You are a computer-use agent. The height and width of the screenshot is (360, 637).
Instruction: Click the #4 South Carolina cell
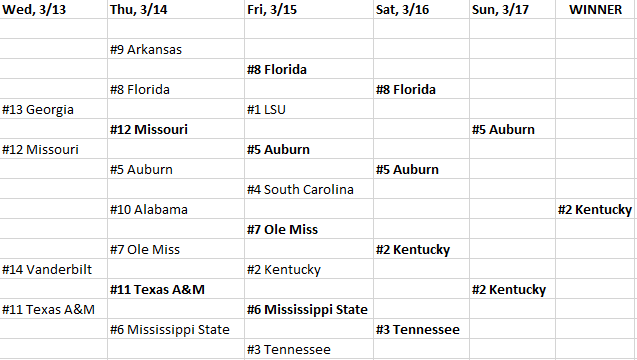coord(309,189)
